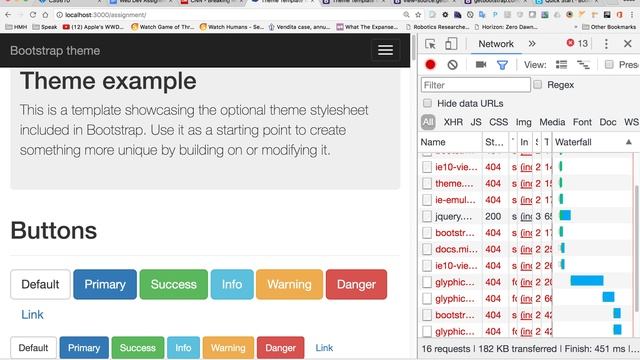Click the large Link button
The image size is (640, 360).
[x=32, y=314]
